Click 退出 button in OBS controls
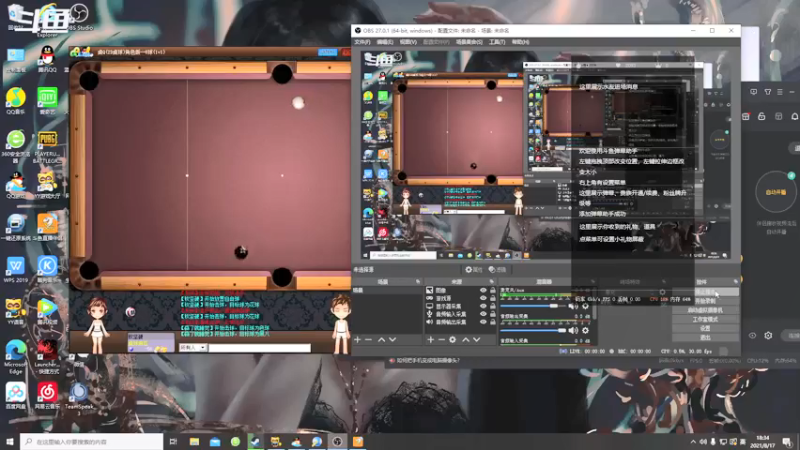Screen dimensions: 800x450 [x=705, y=338]
